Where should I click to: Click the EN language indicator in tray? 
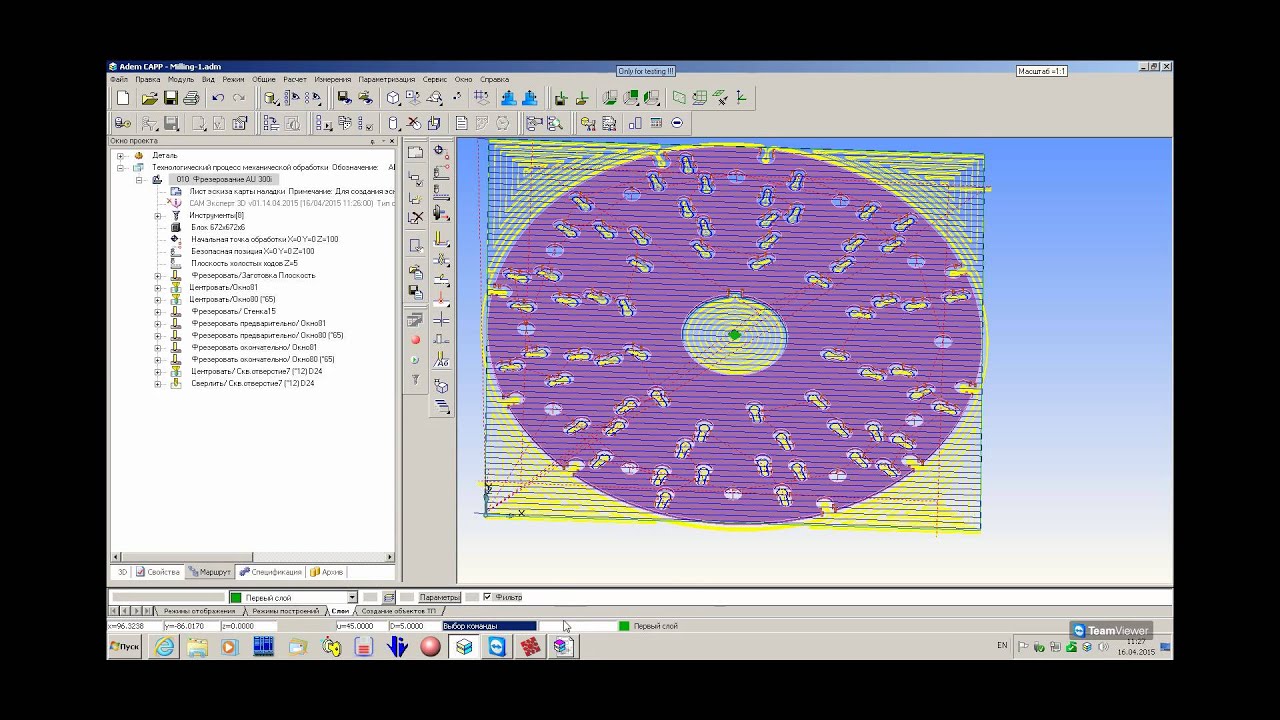[x=1002, y=646]
